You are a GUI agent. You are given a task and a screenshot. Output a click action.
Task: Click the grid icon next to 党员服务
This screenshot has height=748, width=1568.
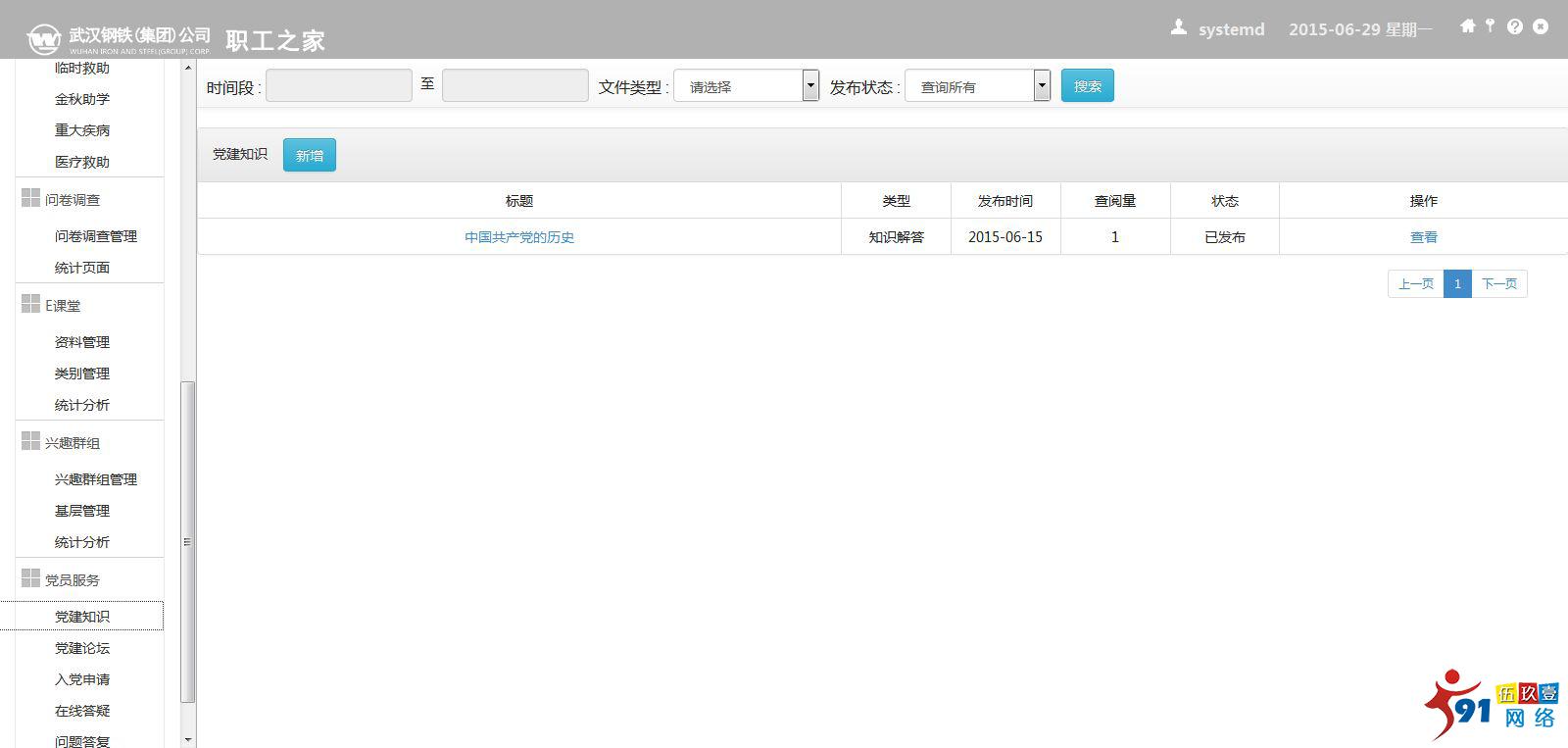(x=30, y=578)
